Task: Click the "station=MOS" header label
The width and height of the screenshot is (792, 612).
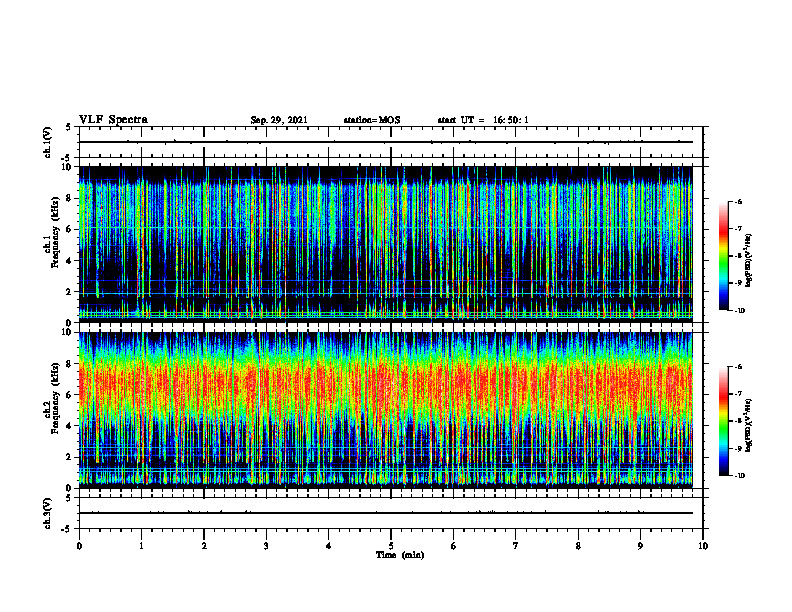Action: 372,120
